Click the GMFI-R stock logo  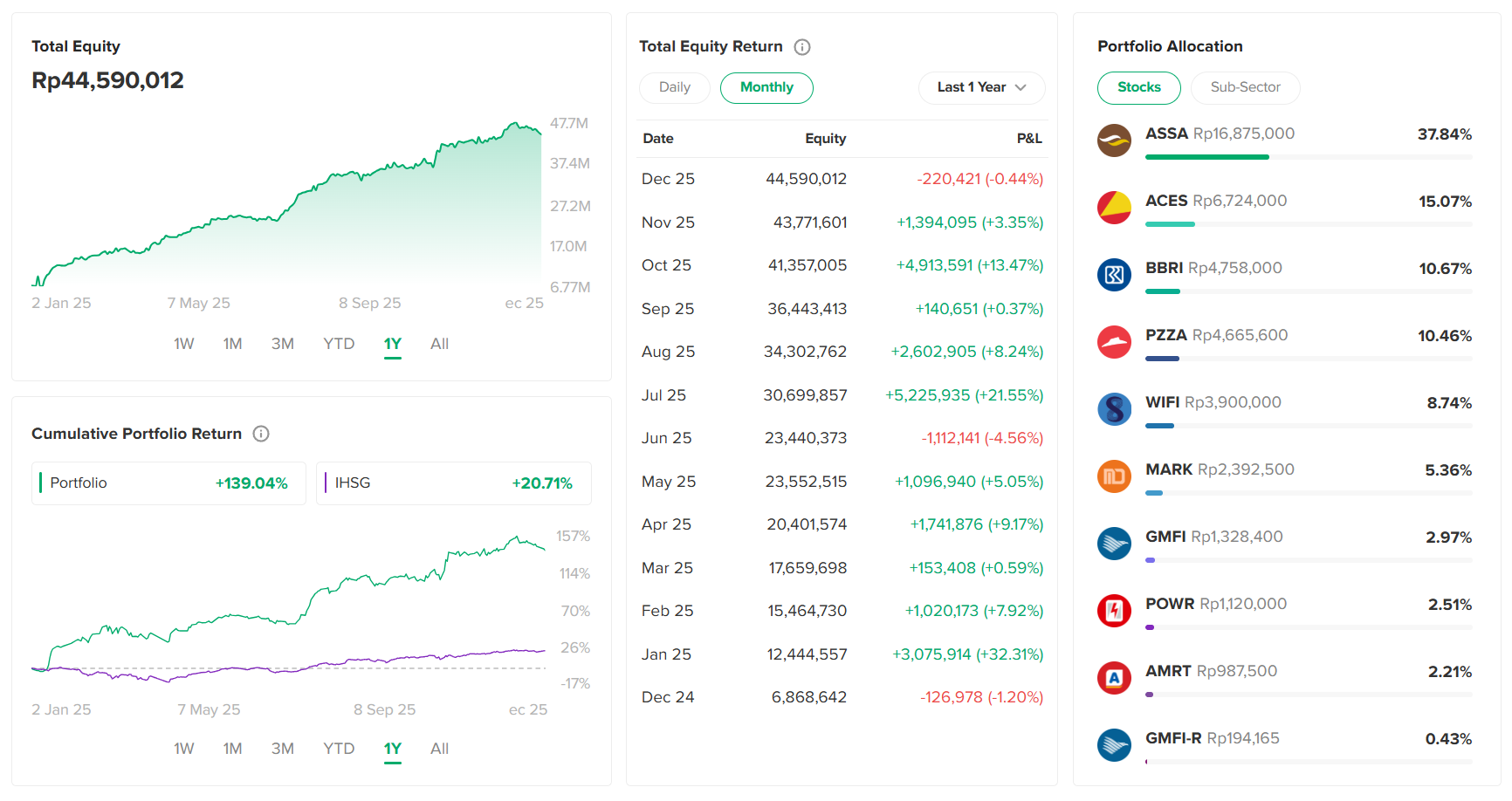1114,745
